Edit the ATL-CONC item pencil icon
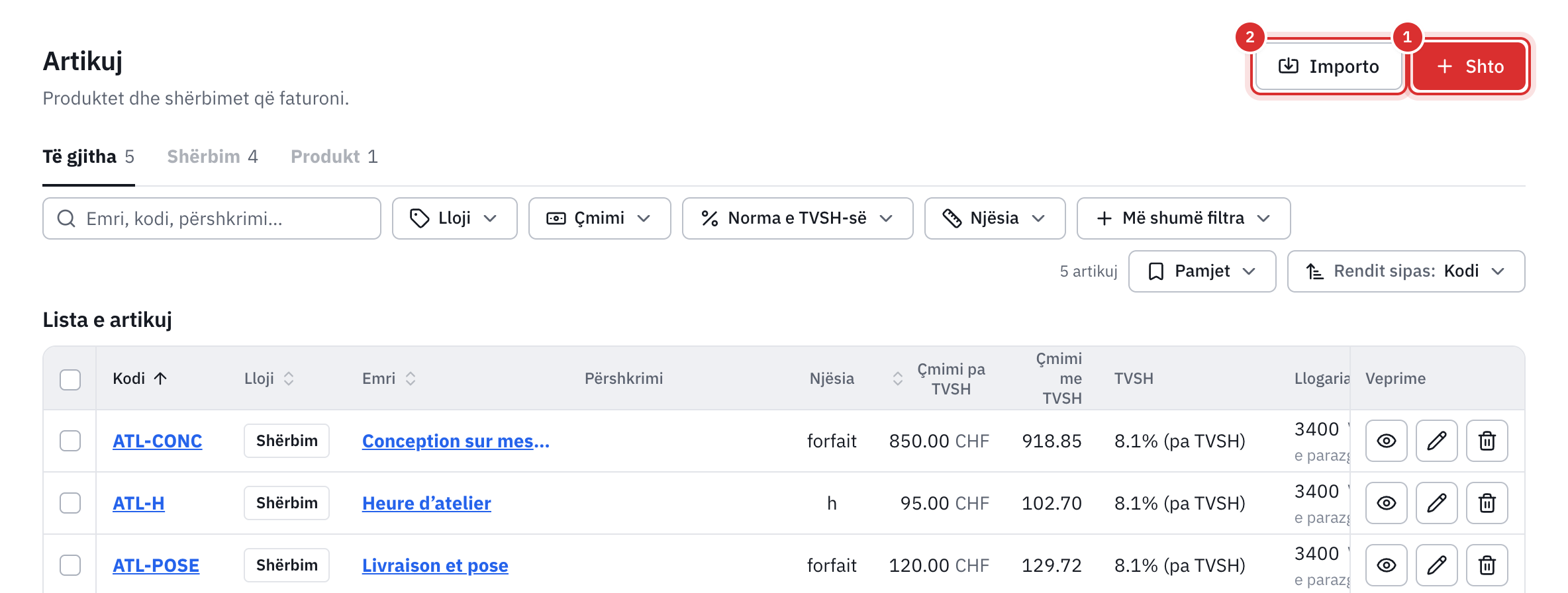This screenshot has width=1568, height=593. click(1437, 441)
